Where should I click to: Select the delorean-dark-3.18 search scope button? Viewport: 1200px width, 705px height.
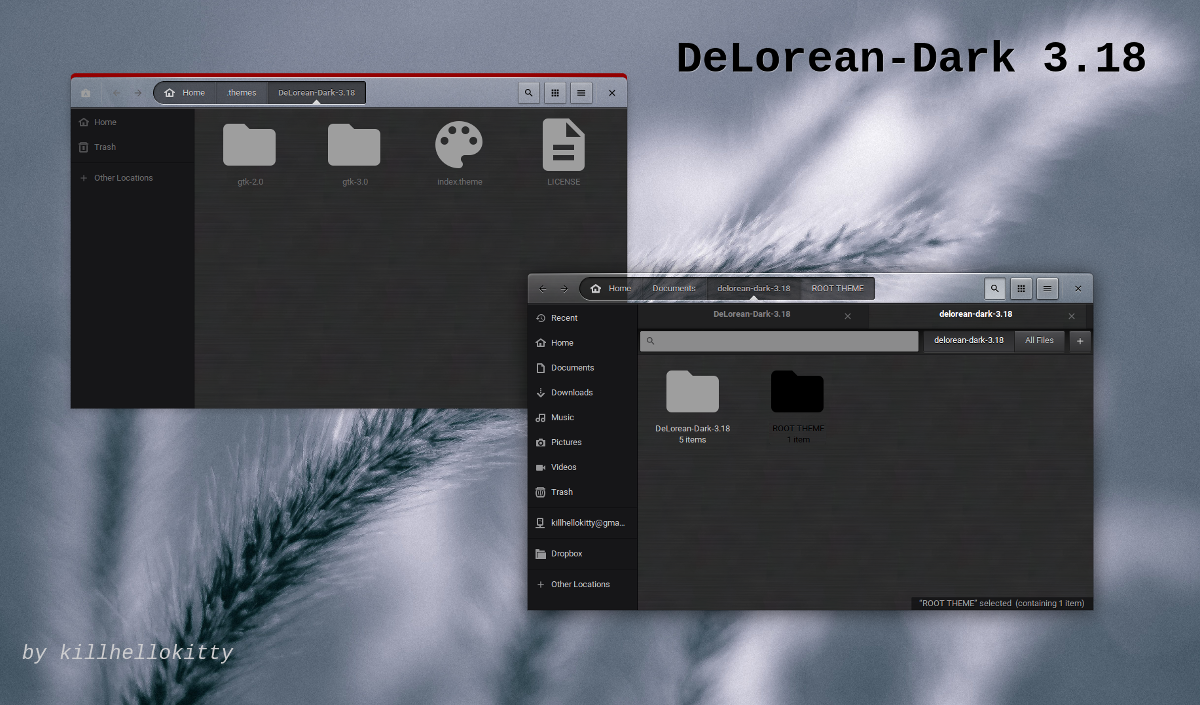tap(969, 341)
